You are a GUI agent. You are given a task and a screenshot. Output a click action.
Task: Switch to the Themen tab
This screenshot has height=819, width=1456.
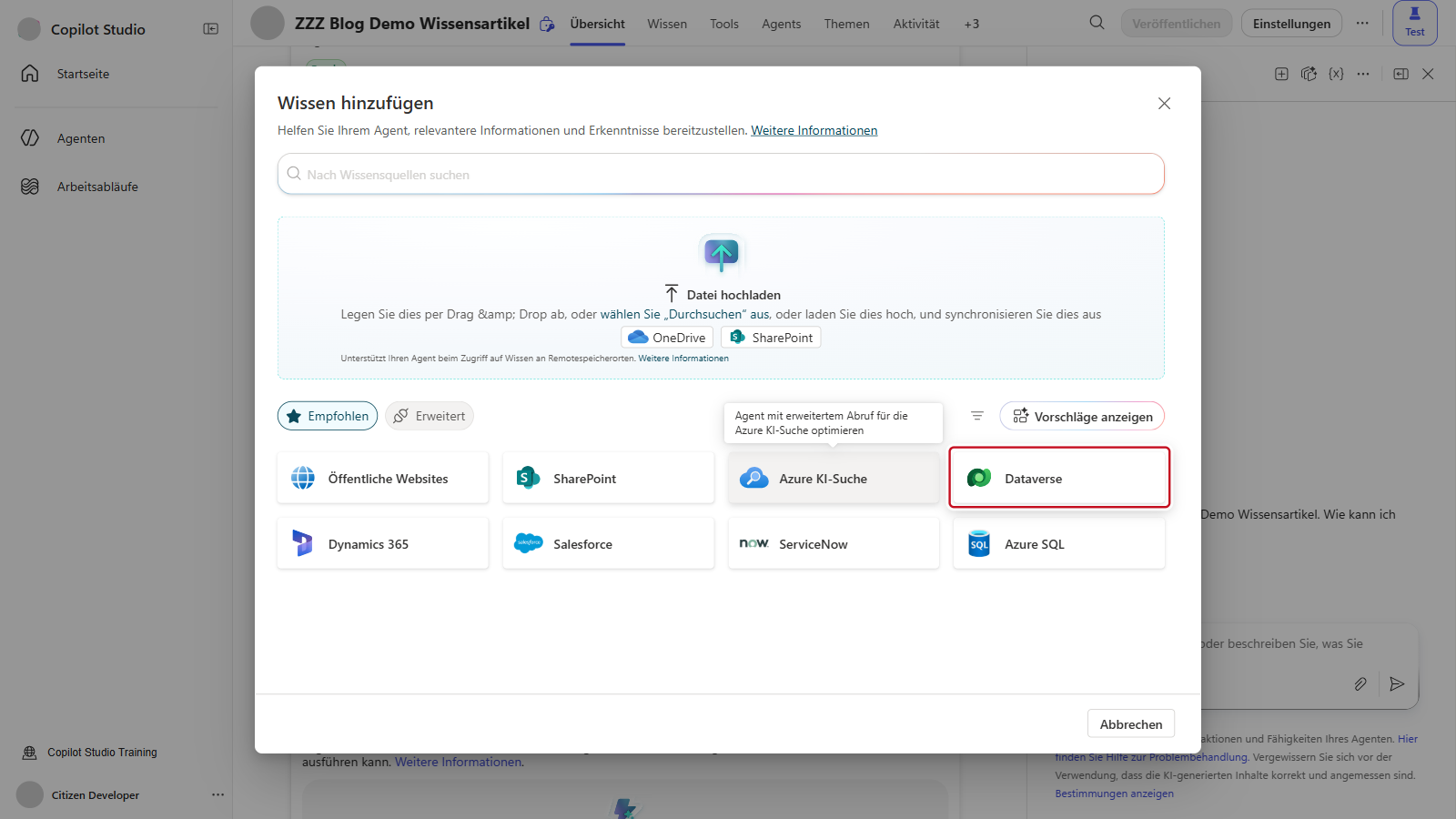coord(847,24)
